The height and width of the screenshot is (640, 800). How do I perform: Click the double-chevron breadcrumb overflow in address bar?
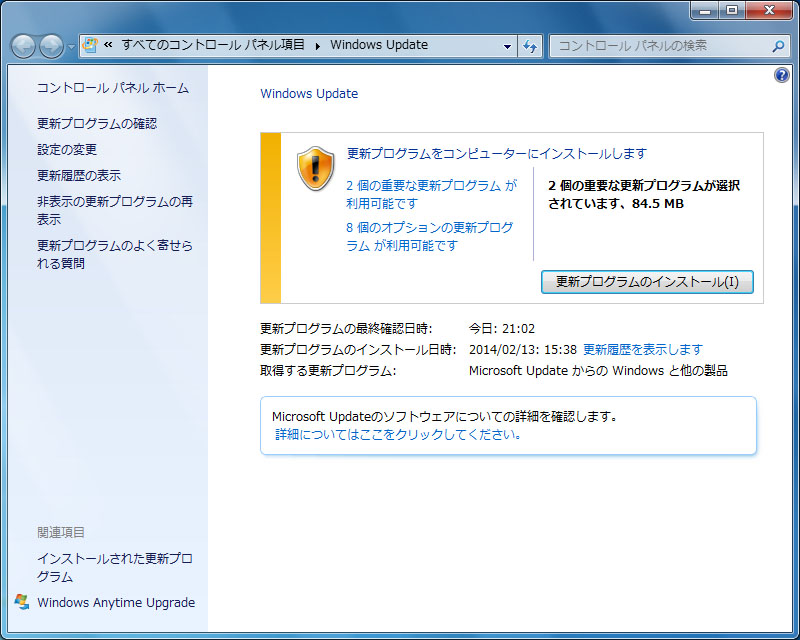click(x=108, y=45)
